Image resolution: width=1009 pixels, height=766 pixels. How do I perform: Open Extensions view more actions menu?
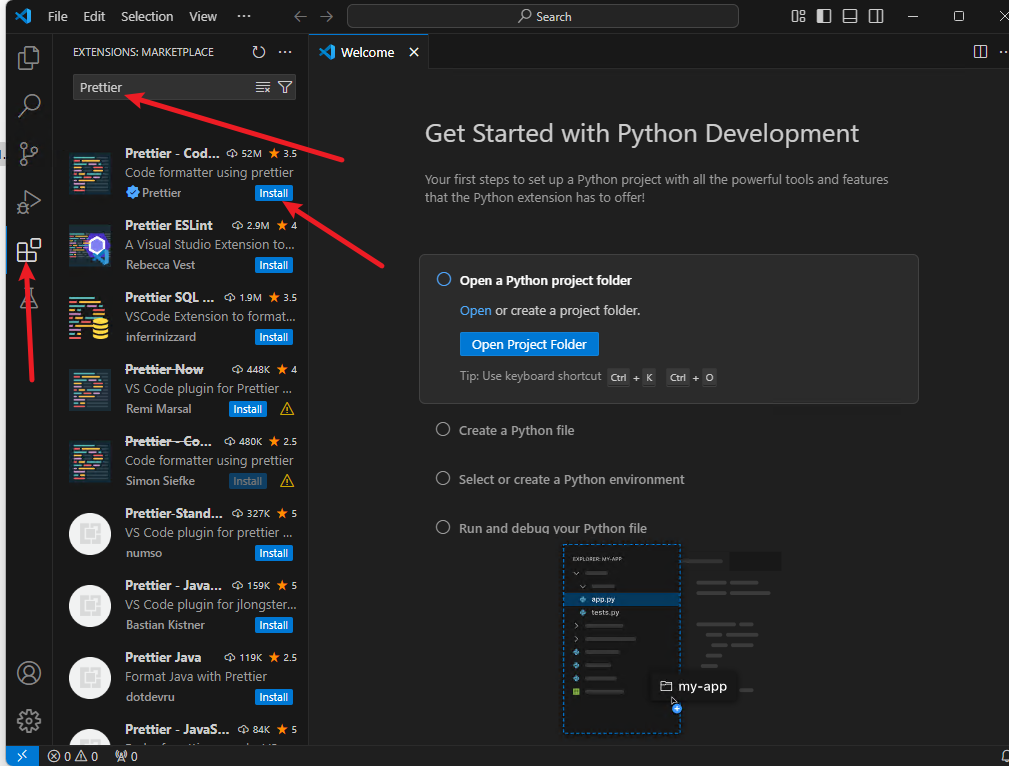(x=285, y=52)
